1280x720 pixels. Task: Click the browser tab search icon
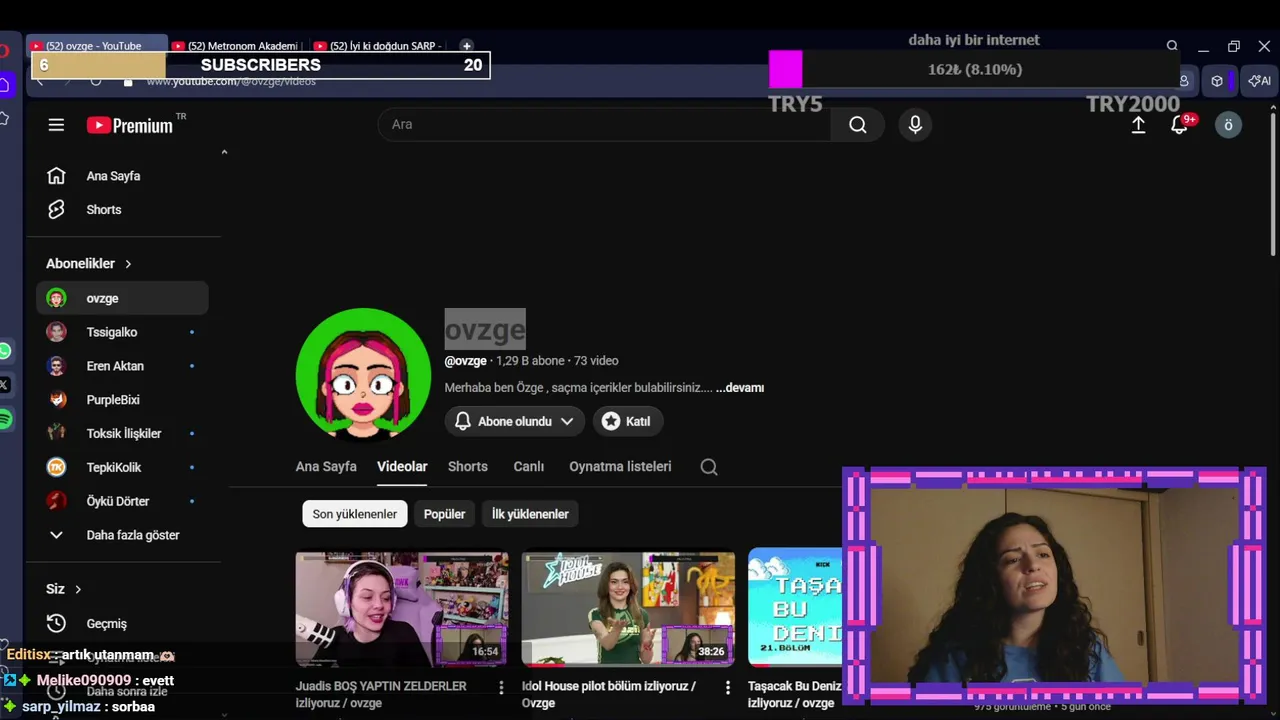(1172, 46)
